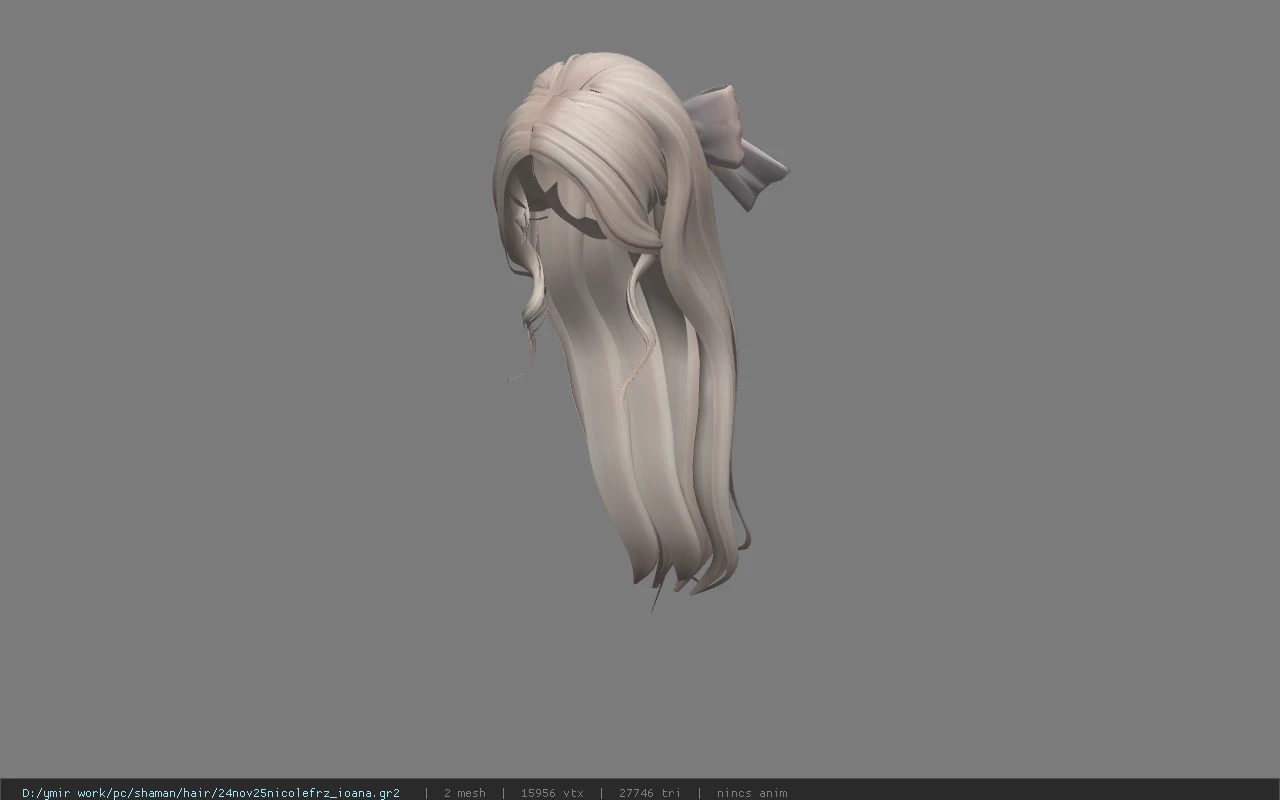Click the '15956 vtx' vertex count
This screenshot has height=800, width=1280.
[x=552, y=793]
